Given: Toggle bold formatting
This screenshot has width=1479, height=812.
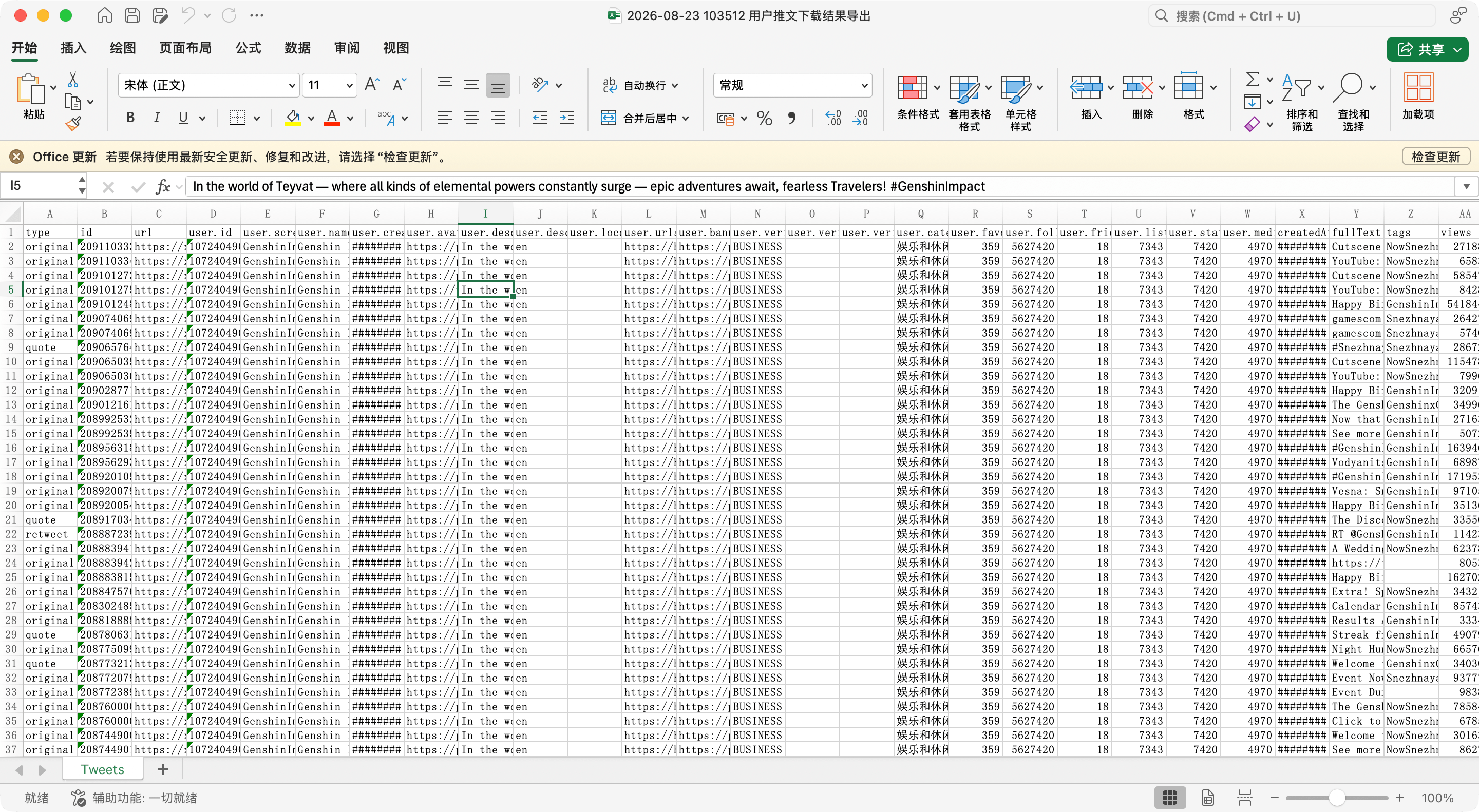Looking at the screenshot, I should click(130, 118).
